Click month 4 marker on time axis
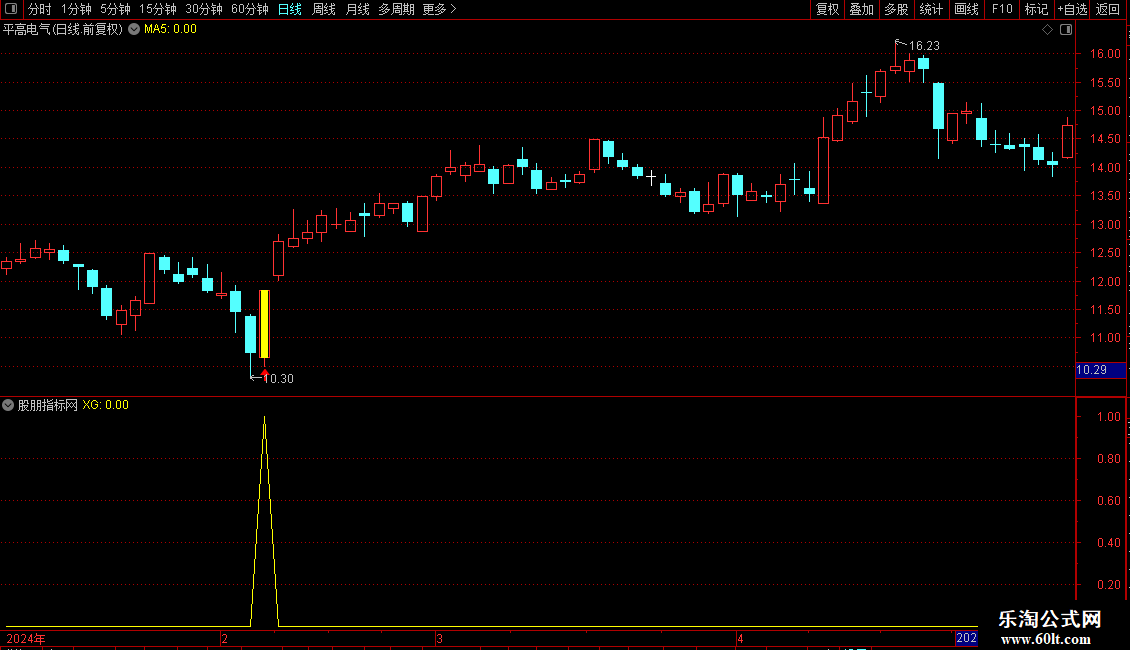This screenshot has width=1130, height=650. tap(739, 638)
